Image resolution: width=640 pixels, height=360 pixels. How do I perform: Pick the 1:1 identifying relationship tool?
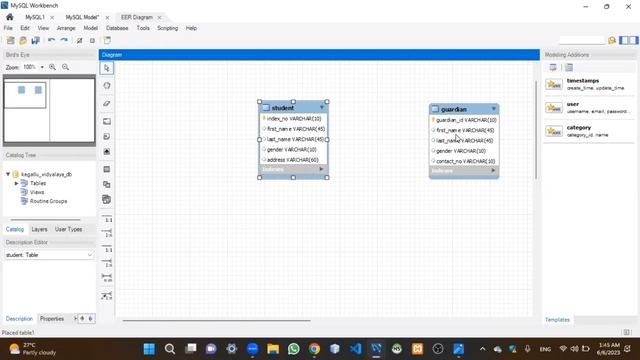tap(107, 249)
